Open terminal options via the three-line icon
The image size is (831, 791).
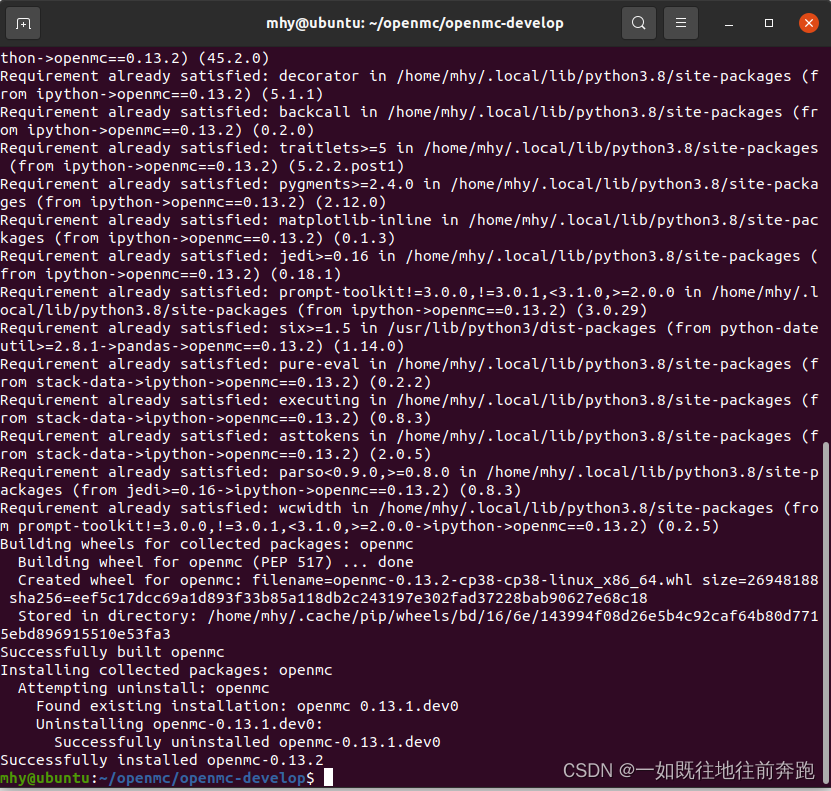click(x=679, y=22)
